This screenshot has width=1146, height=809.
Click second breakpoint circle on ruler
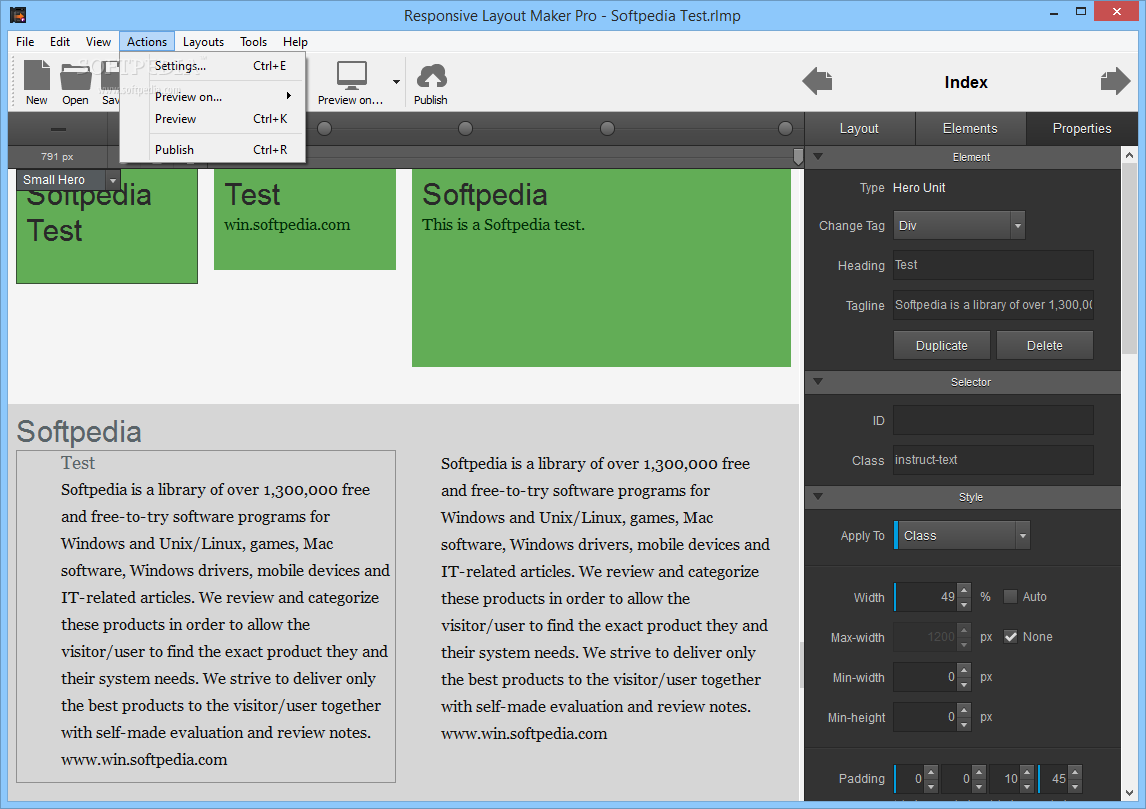[466, 129]
